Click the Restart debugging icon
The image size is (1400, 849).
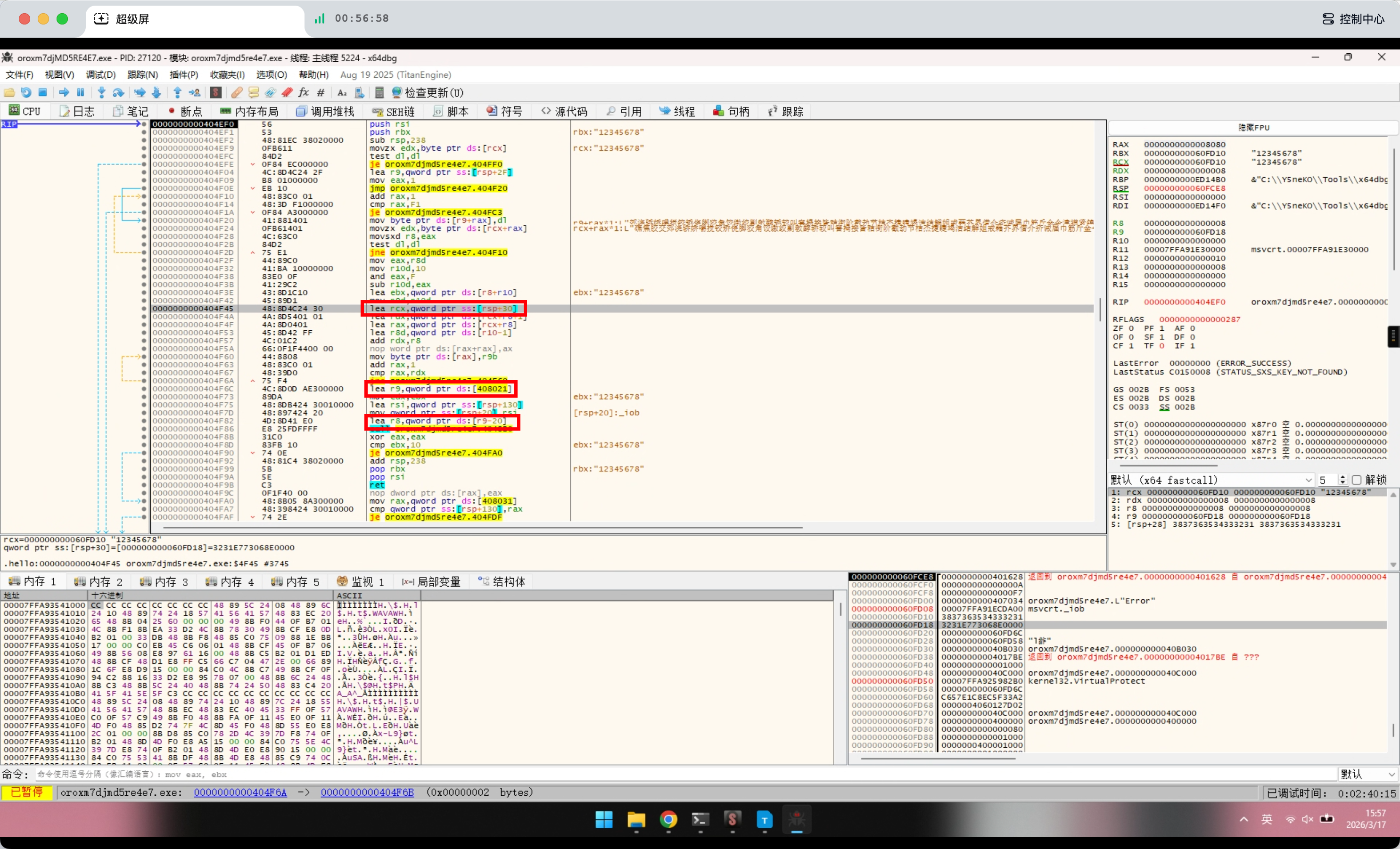[26, 92]
